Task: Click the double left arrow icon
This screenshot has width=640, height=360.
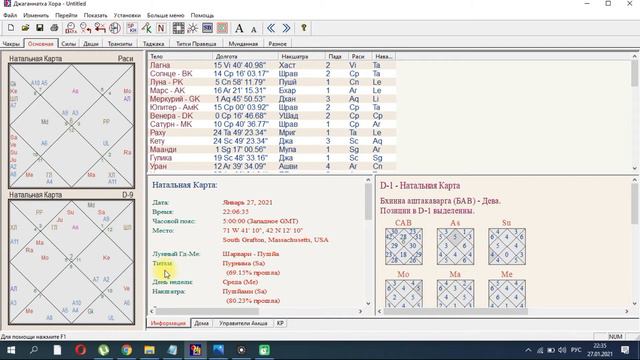Action: (x=271, y=28)
